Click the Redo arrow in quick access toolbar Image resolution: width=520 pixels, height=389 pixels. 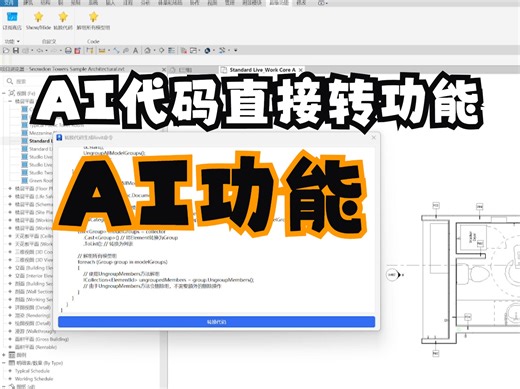click(55, 51)
